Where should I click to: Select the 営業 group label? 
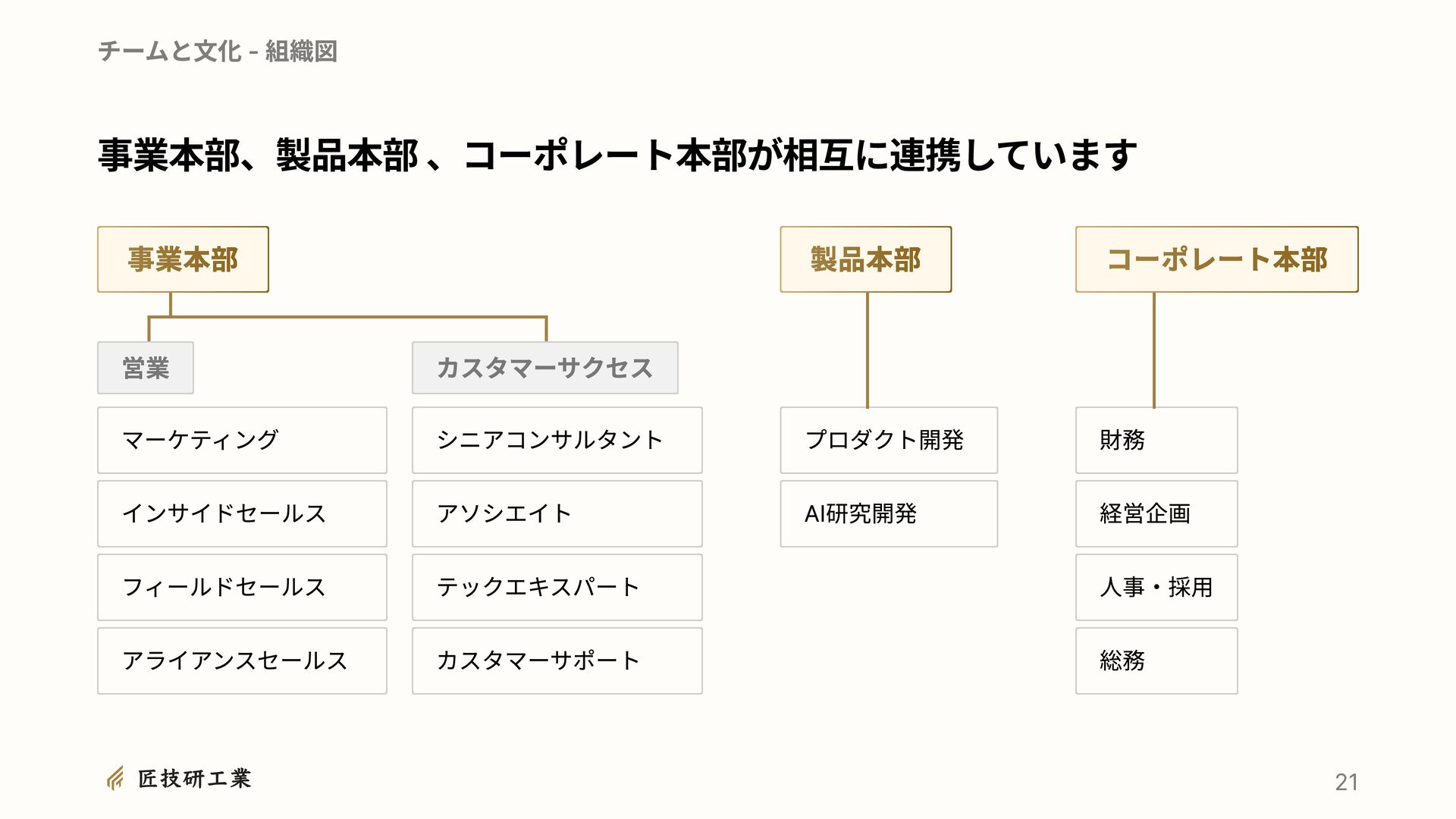pyautogui.click(x=146, y=368)
